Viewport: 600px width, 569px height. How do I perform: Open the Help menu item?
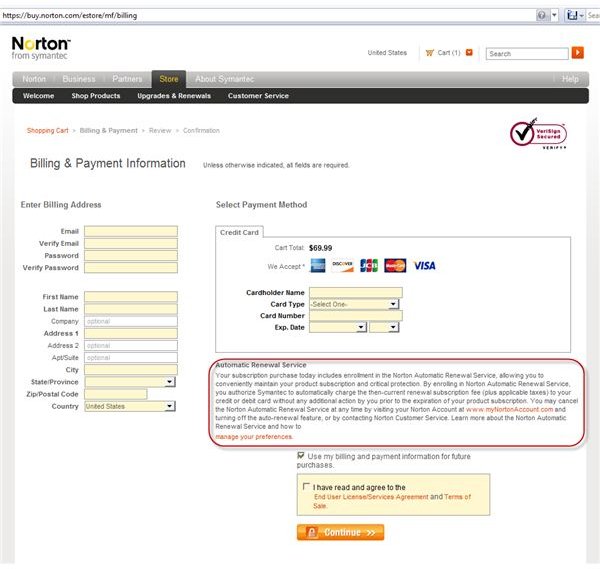click(x=570, y=79)
